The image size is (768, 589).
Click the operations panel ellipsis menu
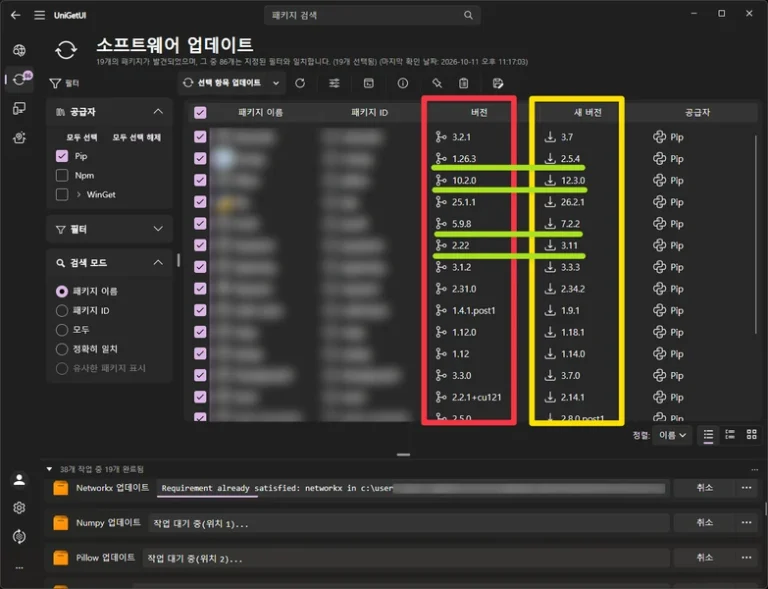(x=754, y=470)
